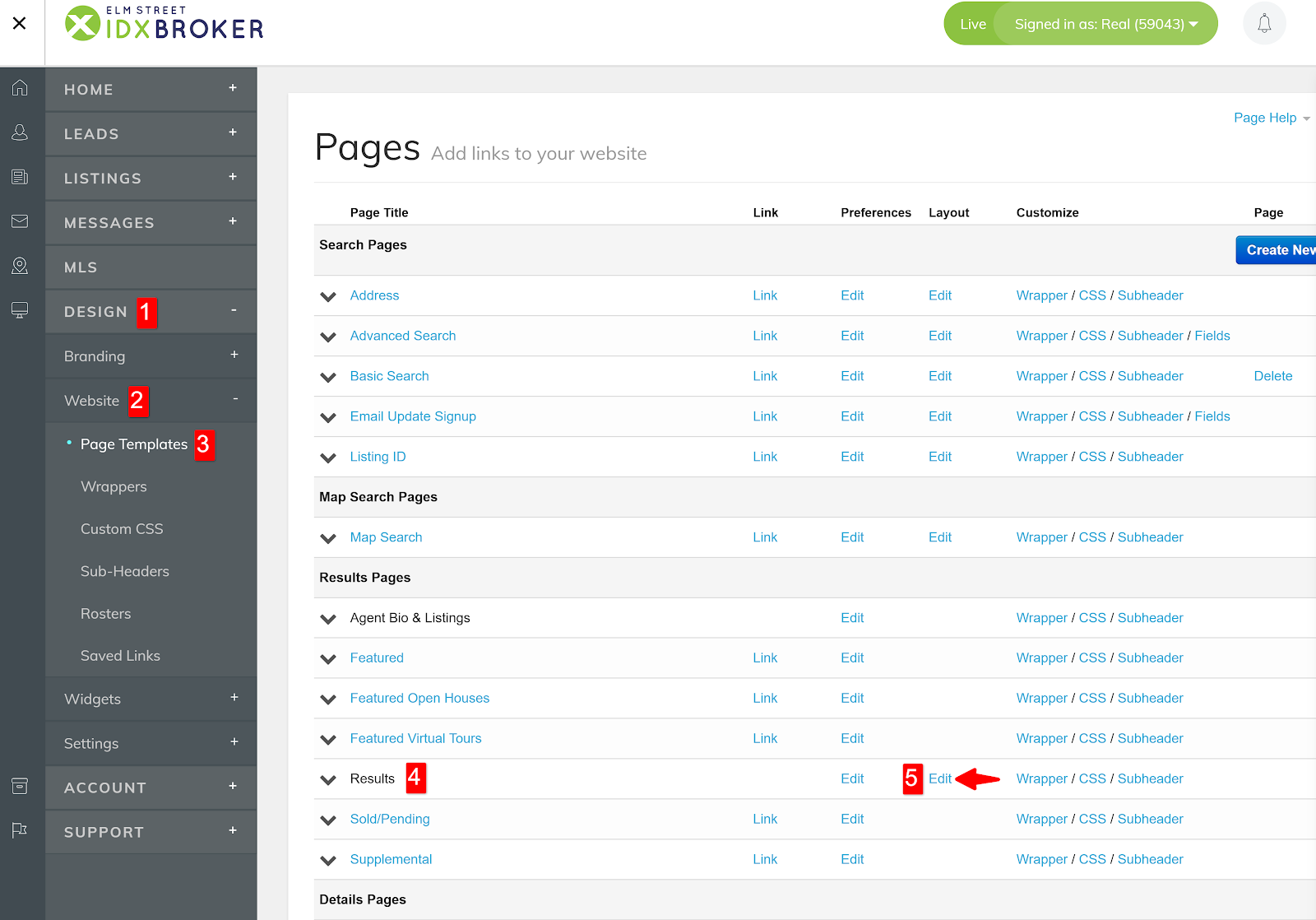1316x920 pixels.
Task: Expand the Settings submenu plus icon
Action: (234, 742)
